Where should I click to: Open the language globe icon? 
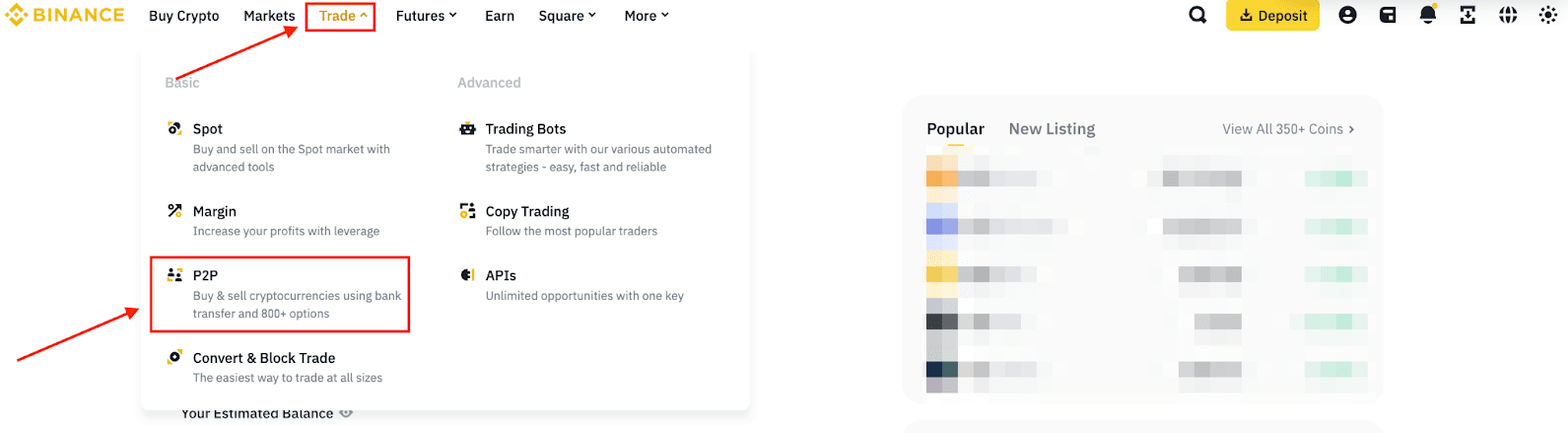1508,16
